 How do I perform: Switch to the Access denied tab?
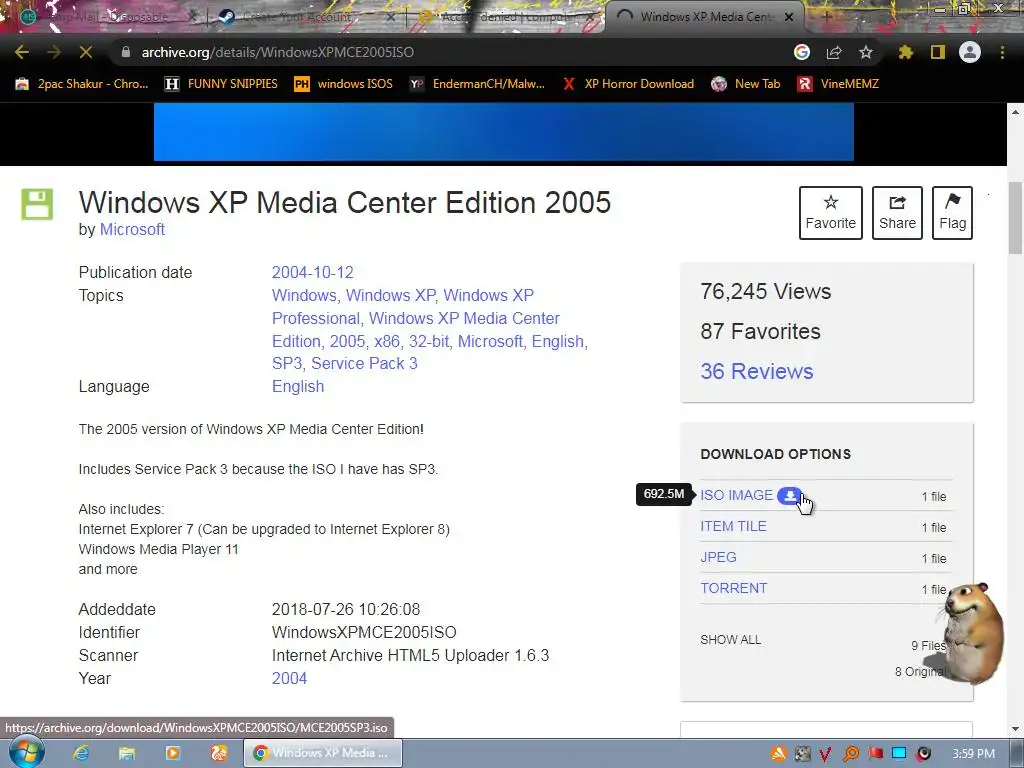point(506,16)
